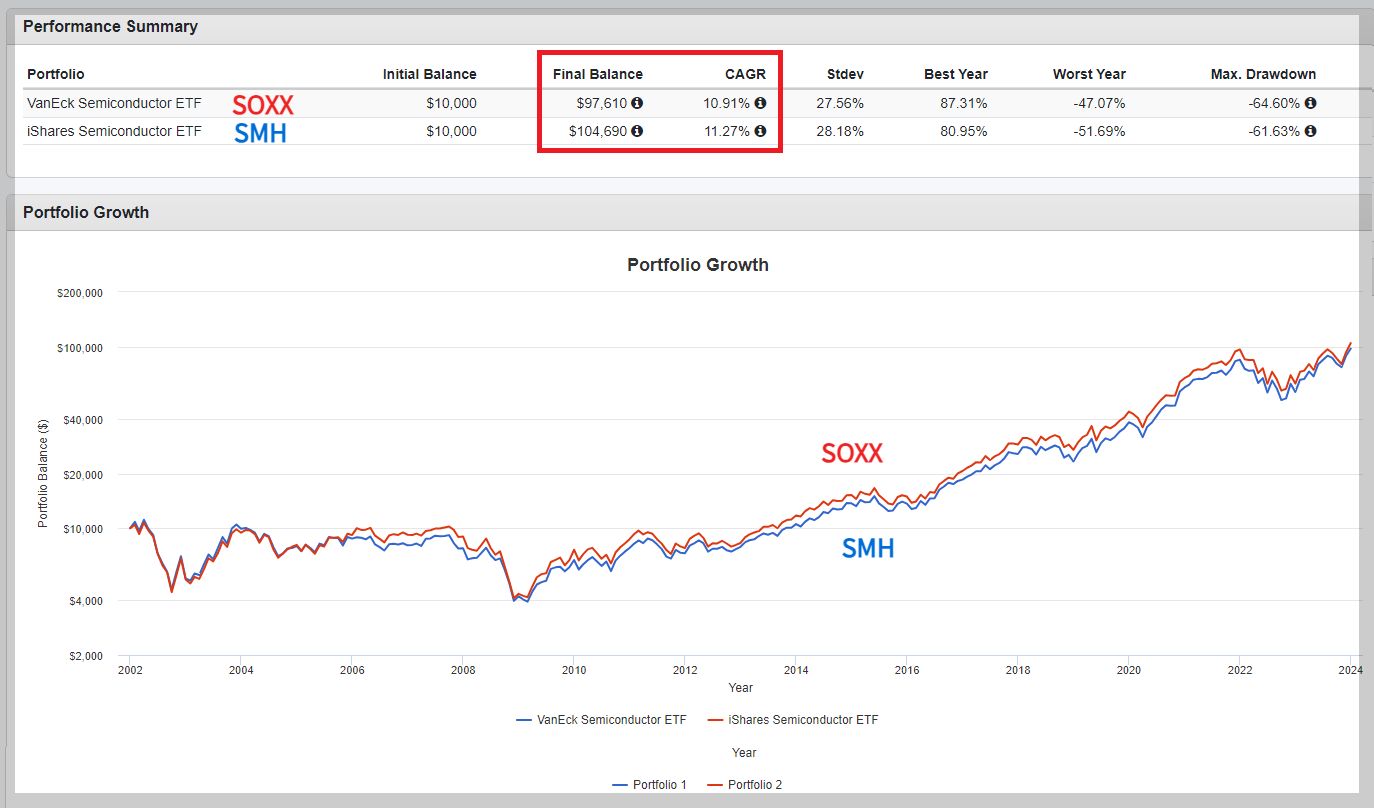Click the 2024 x-axis year label
Viewport: 1374px width, 808px height.
1350,671
